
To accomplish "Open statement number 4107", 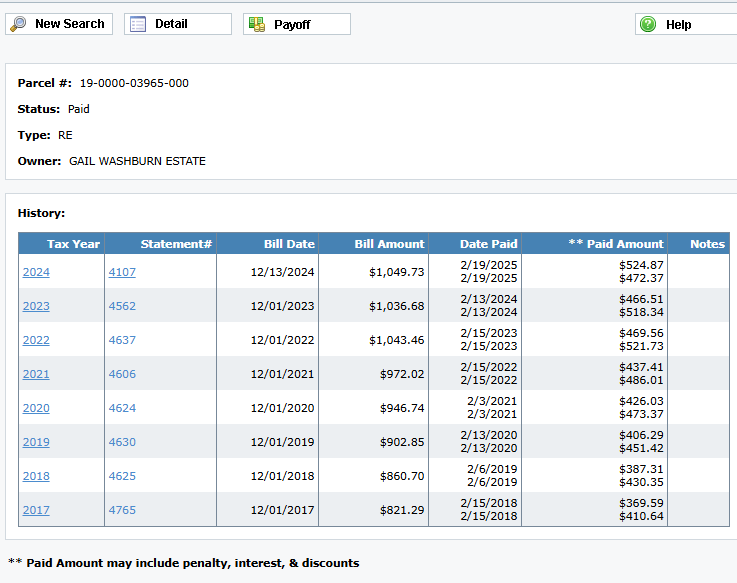I will click(122, 272).
